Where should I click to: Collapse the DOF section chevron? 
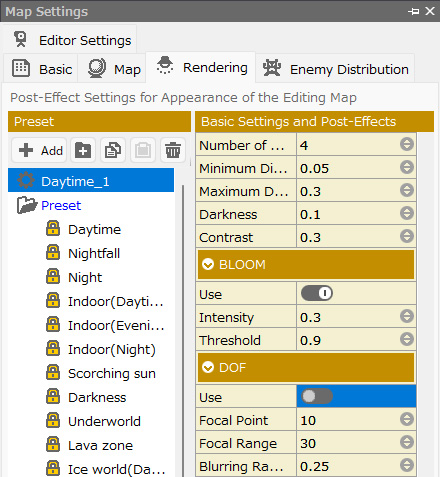click(x=208, y=368)
